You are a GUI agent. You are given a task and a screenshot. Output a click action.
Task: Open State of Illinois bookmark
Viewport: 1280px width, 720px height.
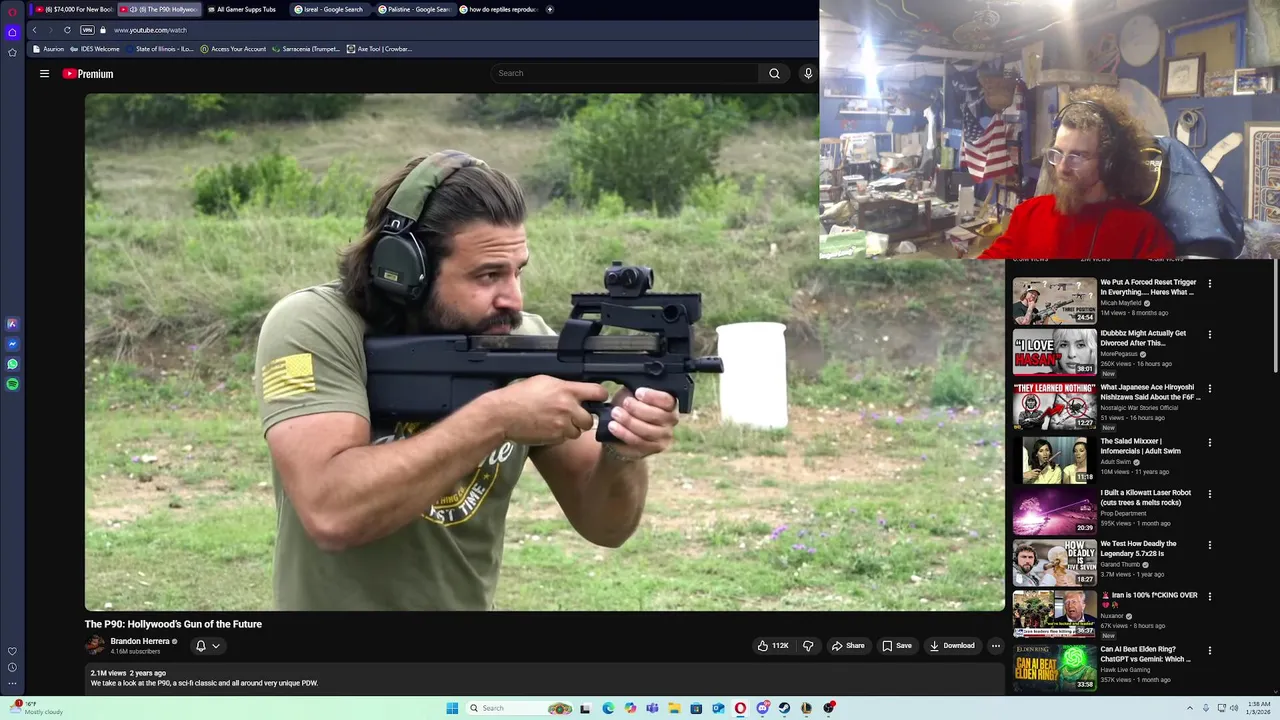(160, 49)
